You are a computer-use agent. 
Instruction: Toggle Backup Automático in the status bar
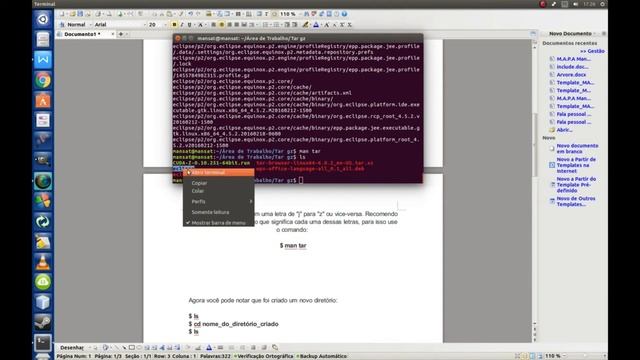[x=322, y=356]
